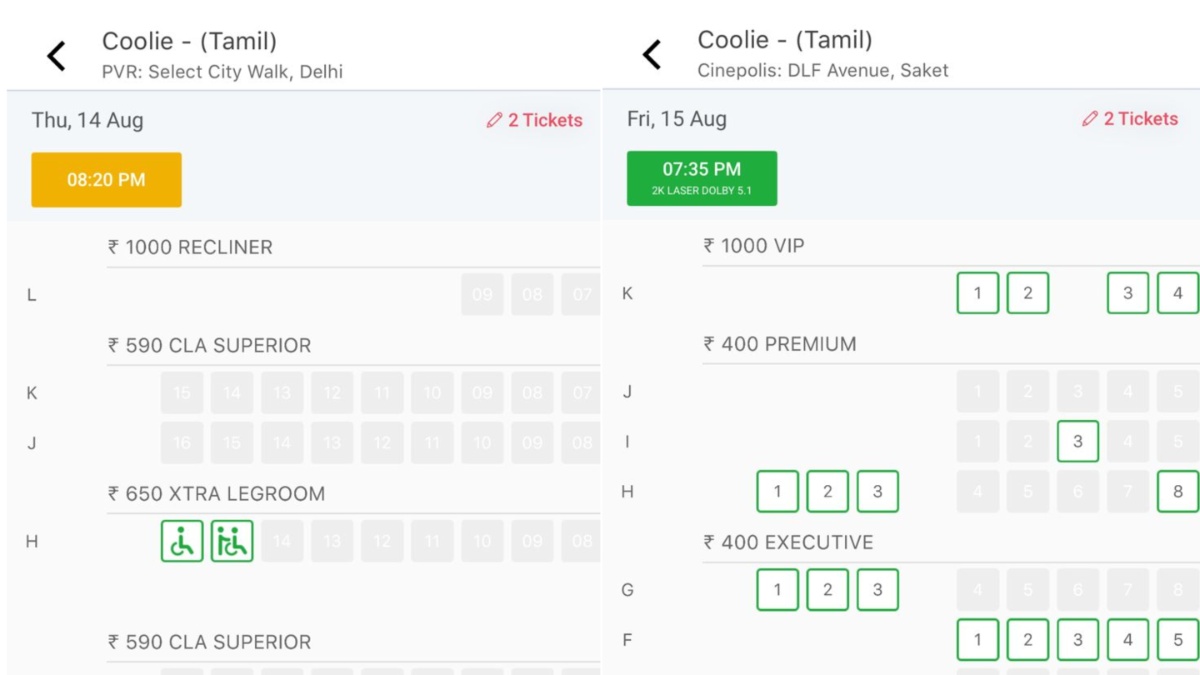Select Premium seat H1
This screenshot has width=1200, height=675.
[777, 491]
